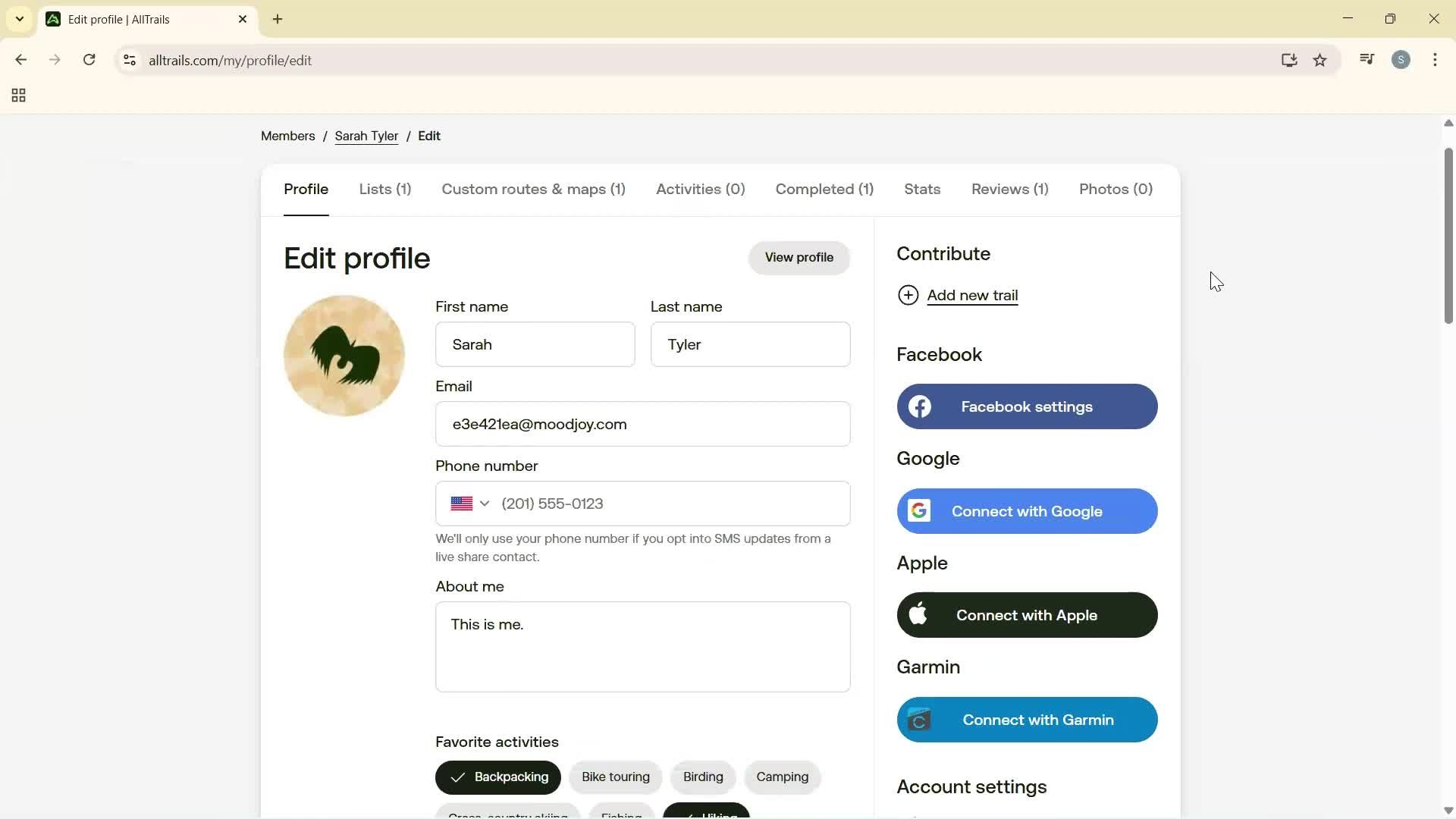This screenshot has width=1456, height=819.
Task: Click the tab groups grid icon
Action: tap(17, 96)
